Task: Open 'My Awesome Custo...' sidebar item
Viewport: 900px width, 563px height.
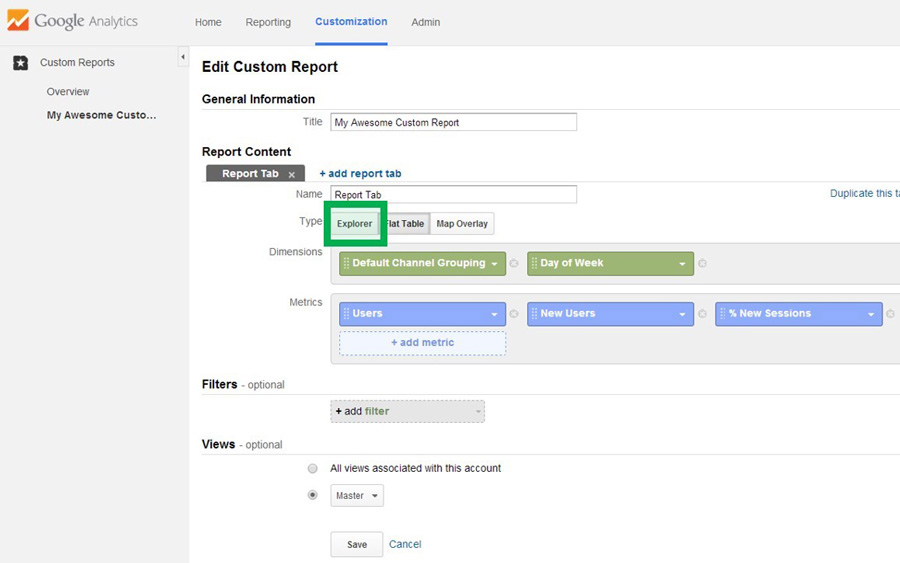Action: click(101, 115)
